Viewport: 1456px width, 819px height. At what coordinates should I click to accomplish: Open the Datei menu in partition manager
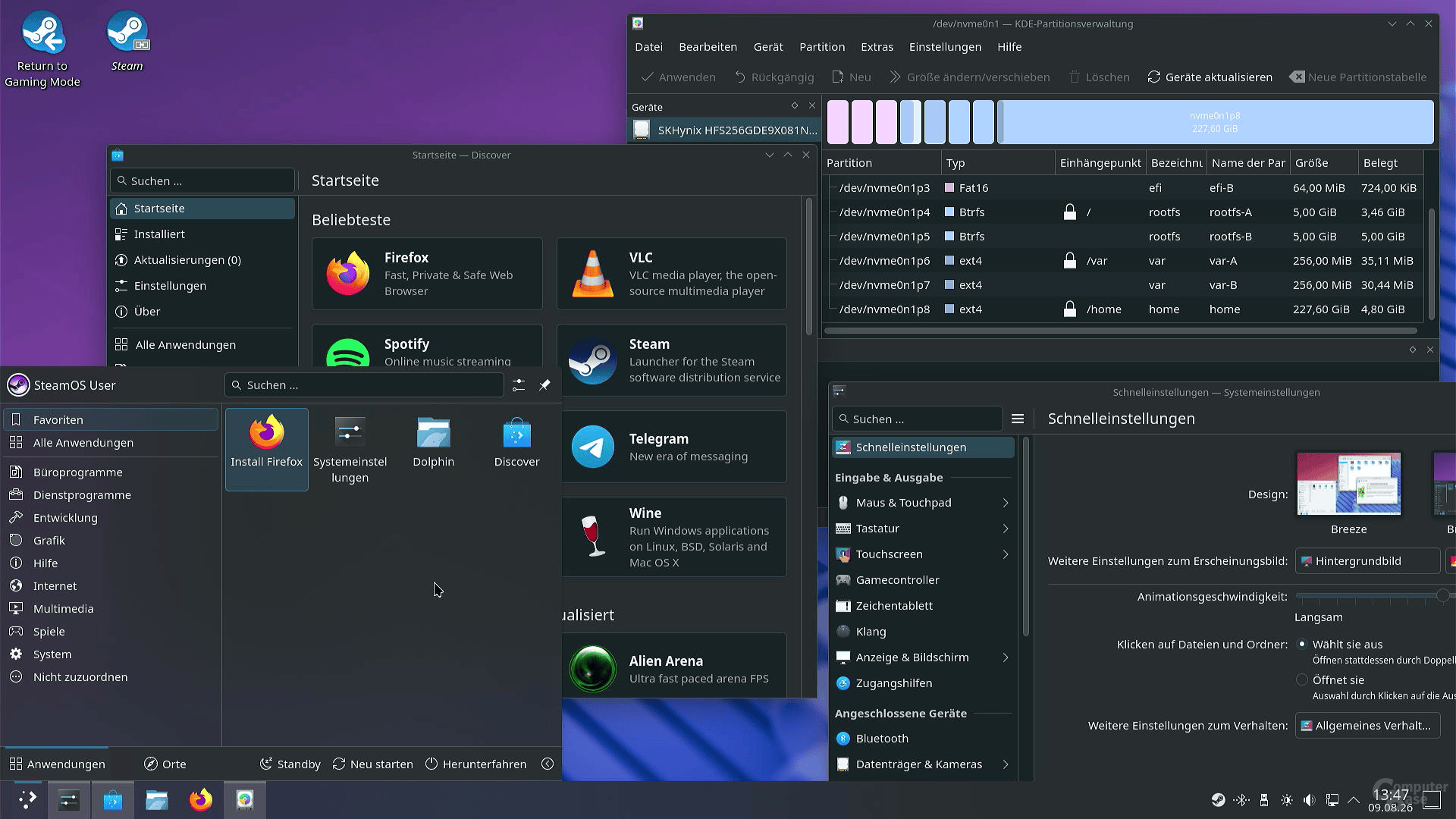click(648, 47)
